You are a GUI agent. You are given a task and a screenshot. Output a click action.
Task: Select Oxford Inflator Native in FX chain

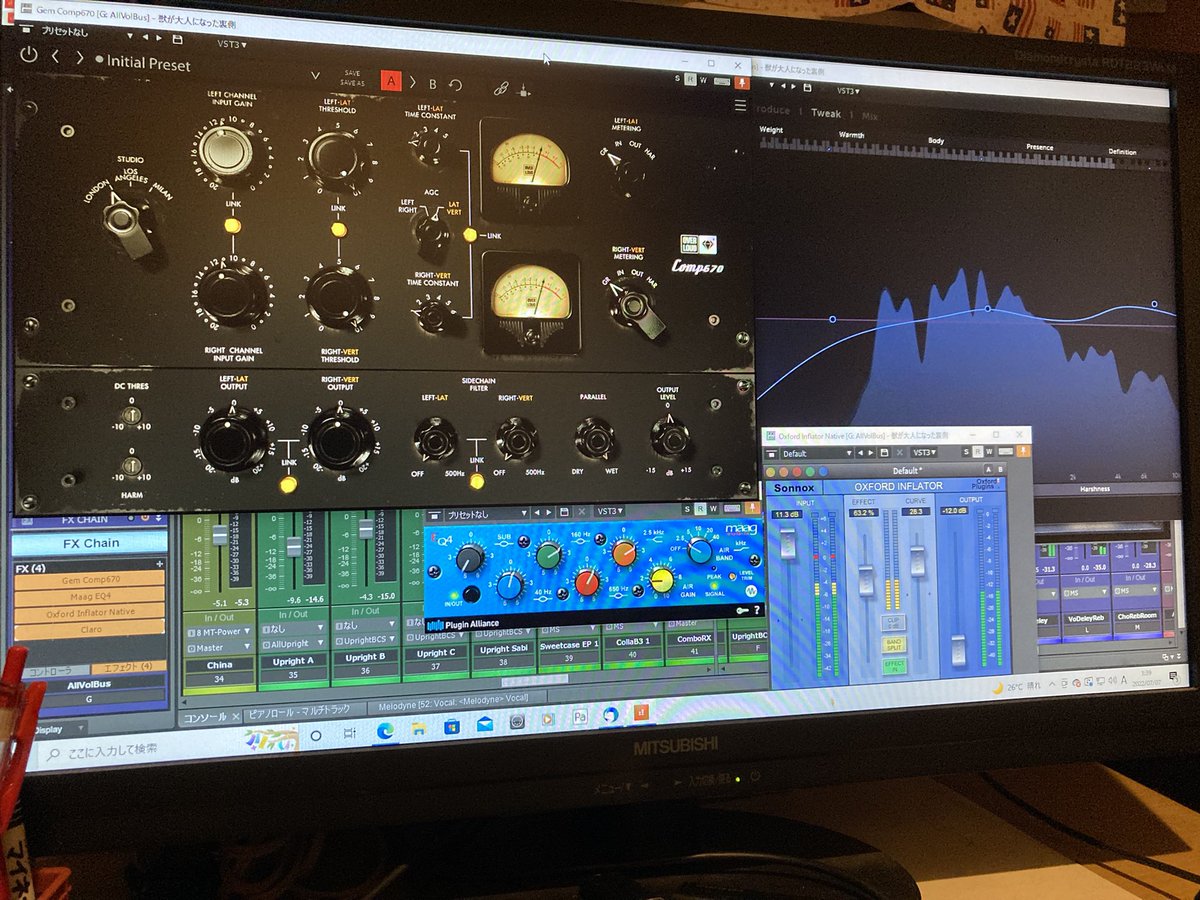click(x=90, y=613)
